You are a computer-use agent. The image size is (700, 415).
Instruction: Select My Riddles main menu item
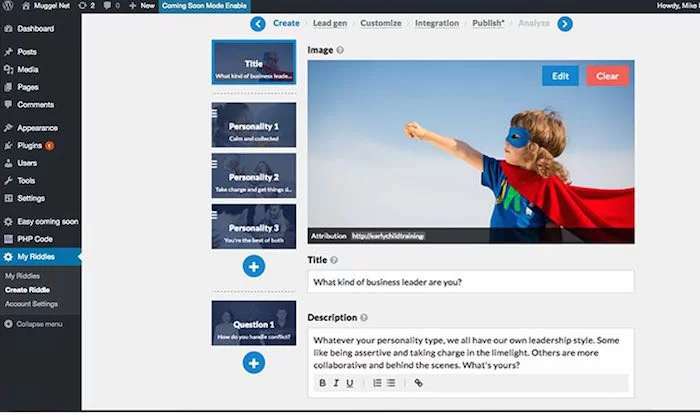click(41, 257)
